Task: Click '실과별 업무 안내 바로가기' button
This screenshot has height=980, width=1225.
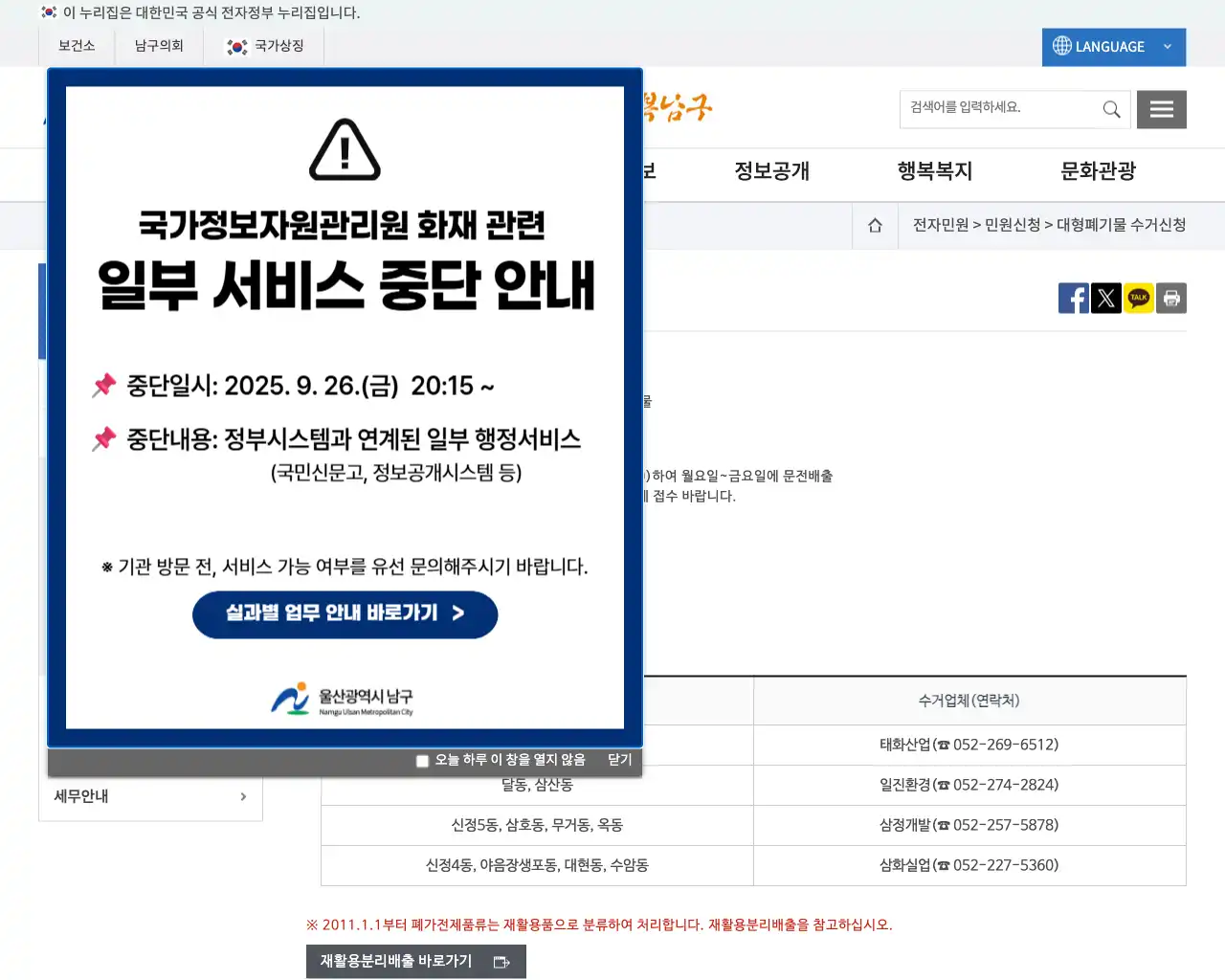Action: click(345, 614)
